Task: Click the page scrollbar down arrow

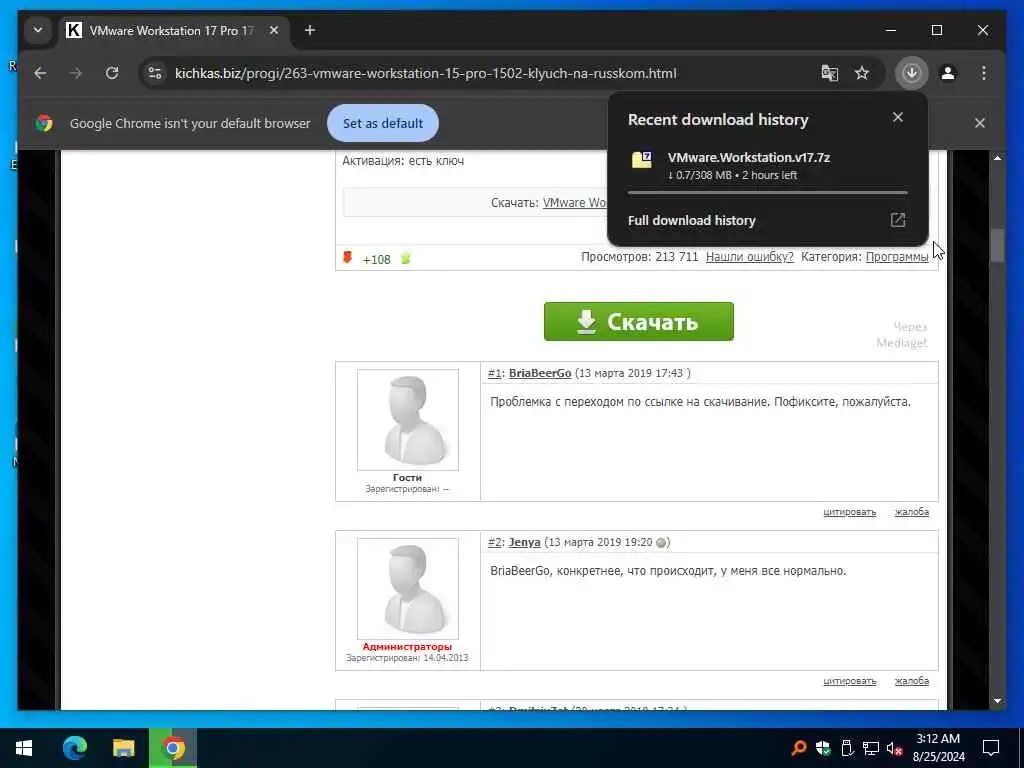Action: (997, 701)
